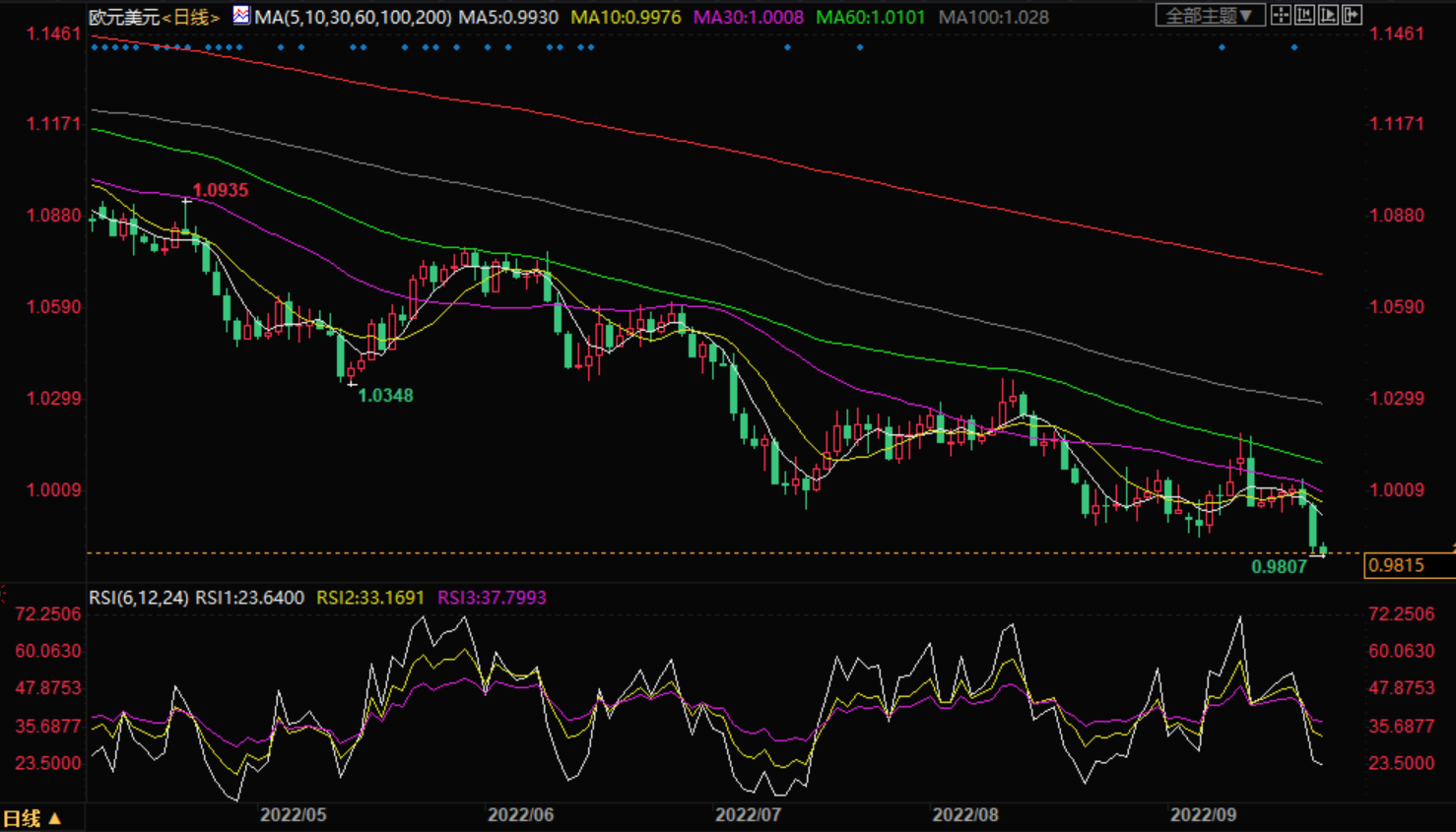Select the RSI(6,12,24) indicator label
Screen dimensions: 1456x832
tap(138, 598)
